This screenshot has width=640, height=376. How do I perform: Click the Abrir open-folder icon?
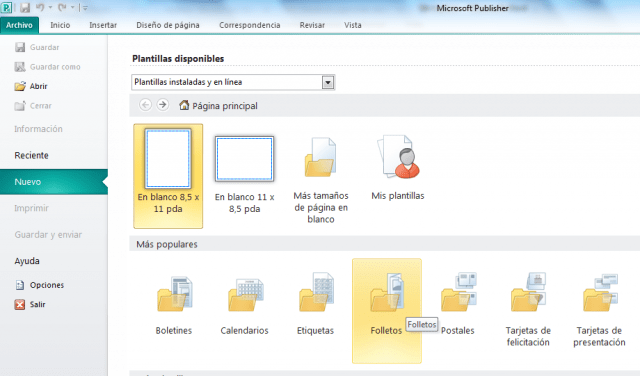coord(20,86)
